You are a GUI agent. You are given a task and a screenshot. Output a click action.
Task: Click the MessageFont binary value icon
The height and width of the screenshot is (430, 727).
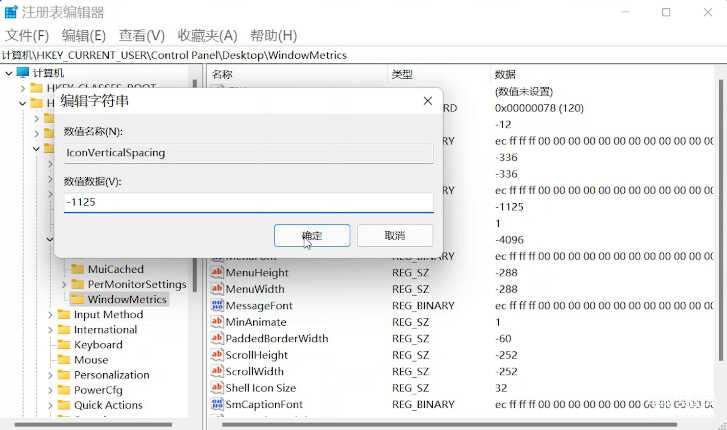pos(217,305)
